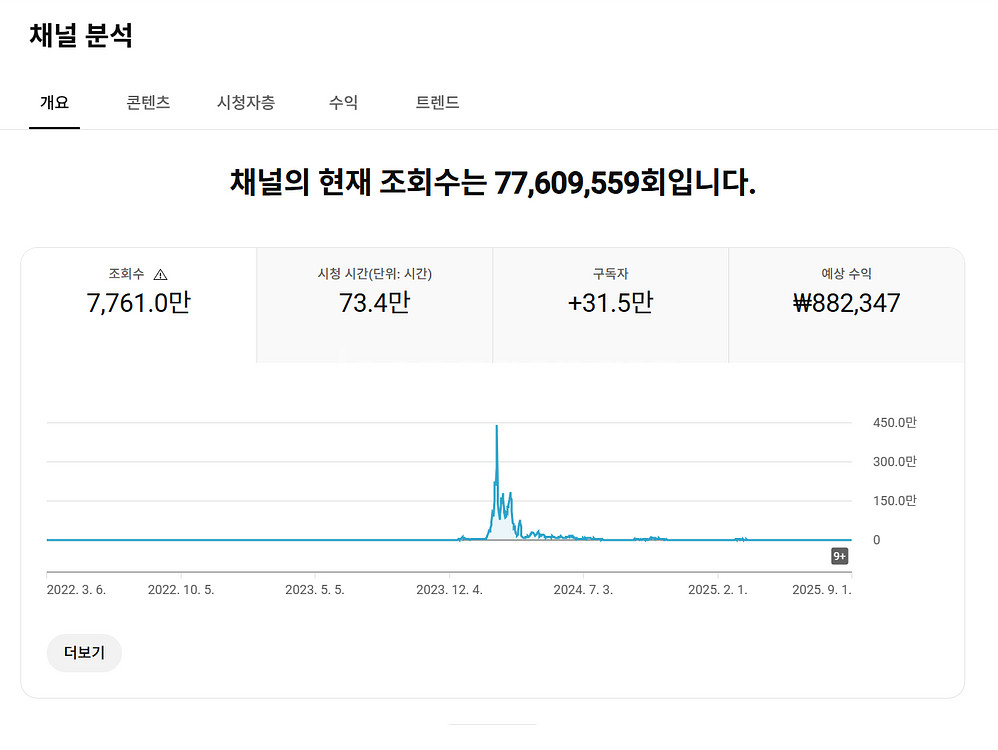Click the 2023. 5. 5. axis label

point(314,590)
